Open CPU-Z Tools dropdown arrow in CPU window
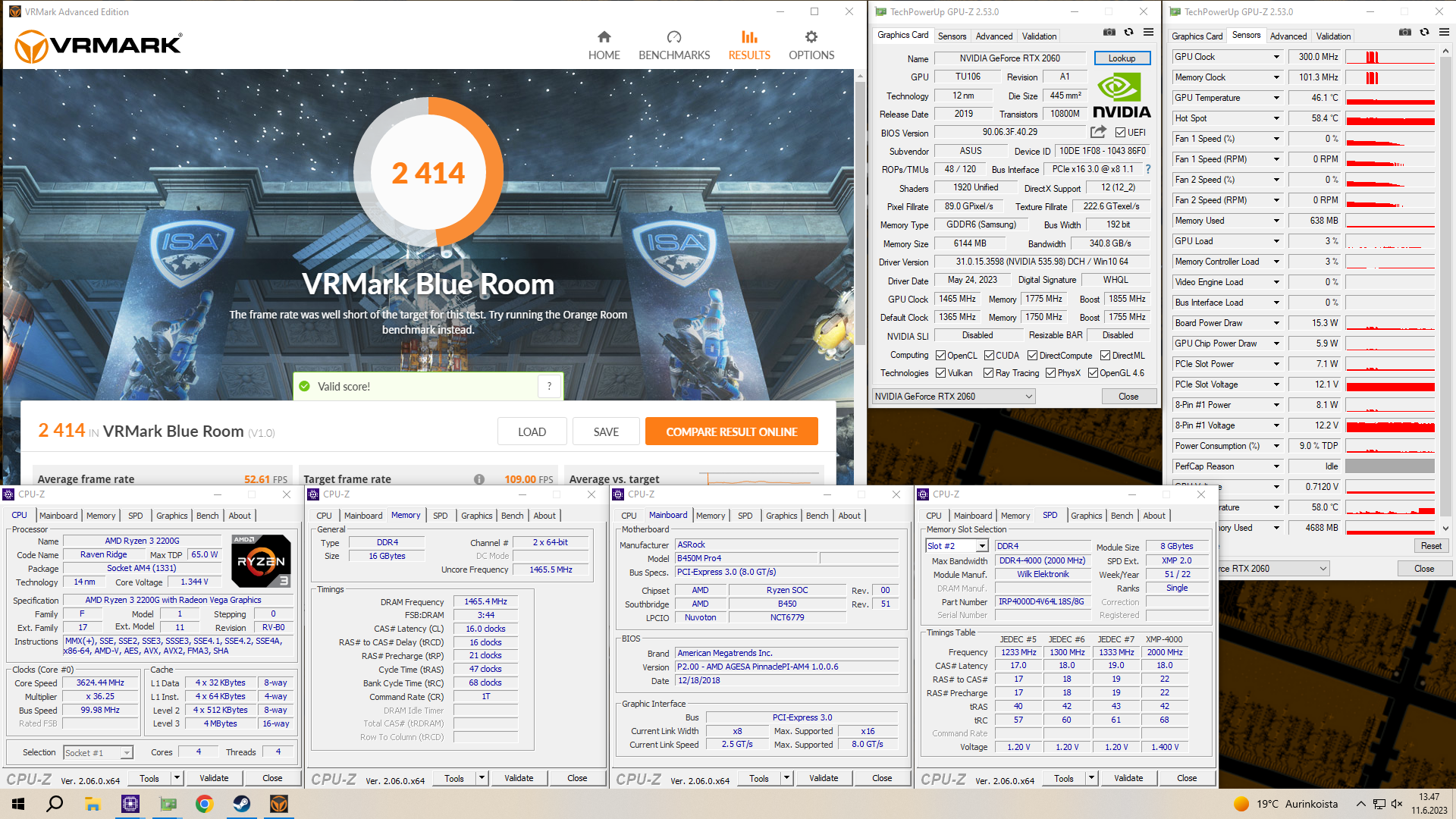 point(177,778)
